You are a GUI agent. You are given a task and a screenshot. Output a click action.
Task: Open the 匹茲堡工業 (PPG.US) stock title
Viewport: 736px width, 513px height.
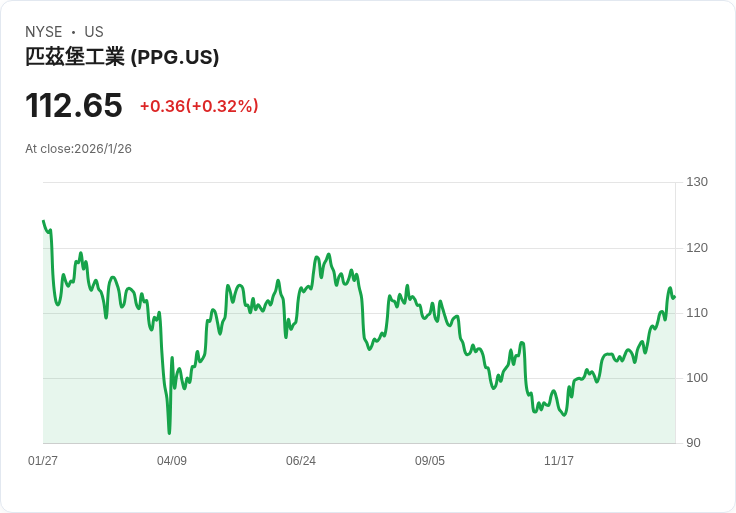(122, 57)
